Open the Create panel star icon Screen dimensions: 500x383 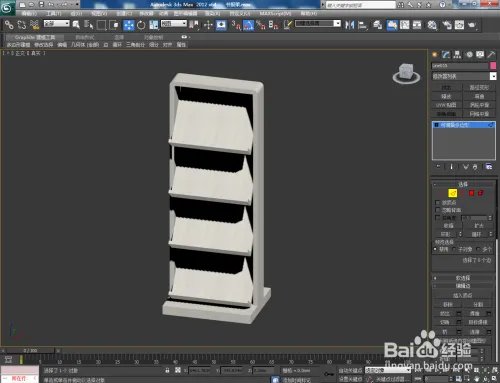(435, 54)
